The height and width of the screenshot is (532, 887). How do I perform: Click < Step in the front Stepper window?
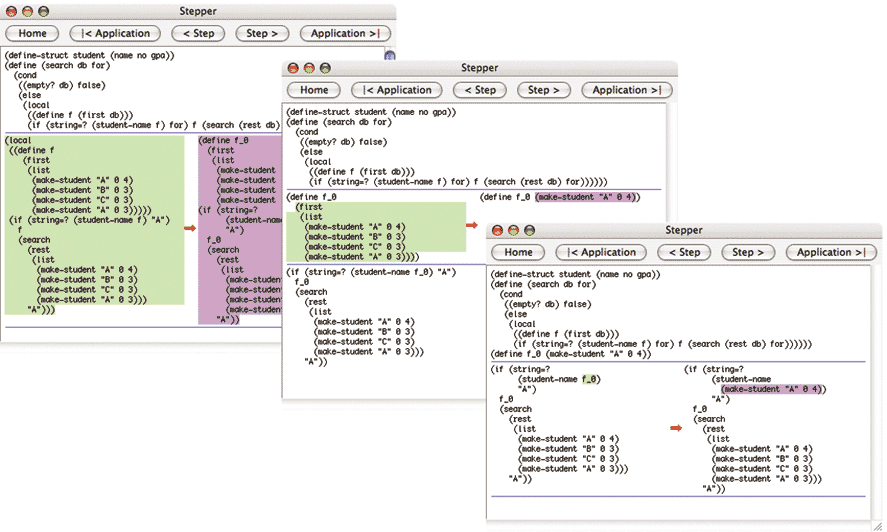684,252
